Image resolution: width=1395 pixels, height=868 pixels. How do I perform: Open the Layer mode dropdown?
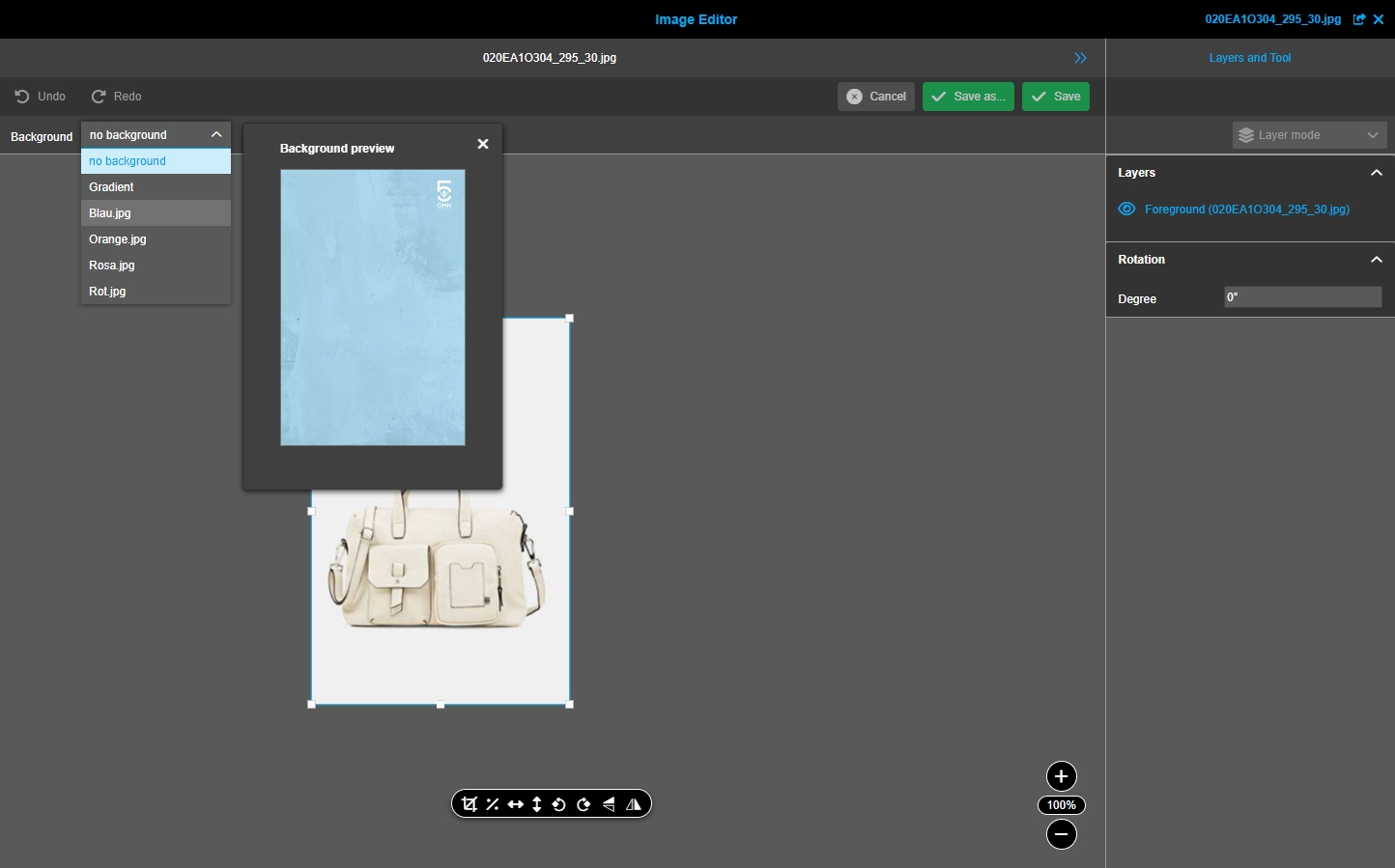tap(1309, 135)
